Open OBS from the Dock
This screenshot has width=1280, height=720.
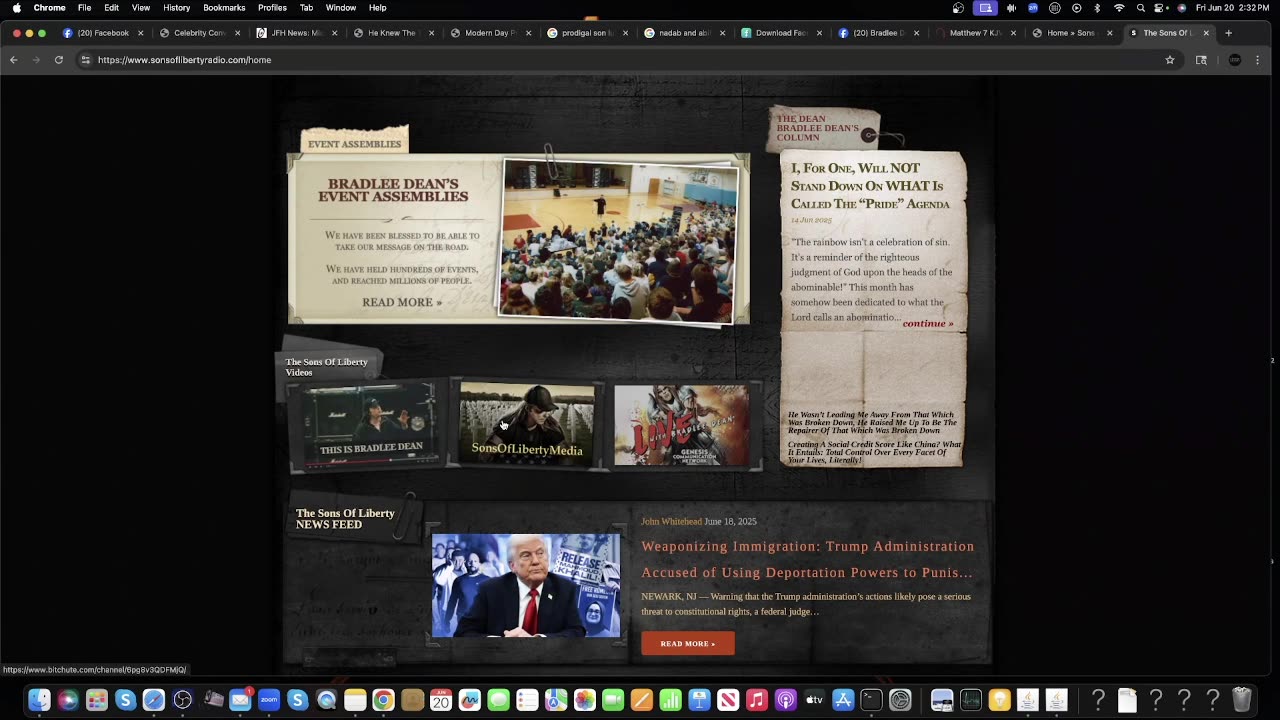pyautogui.click(x=183, y=700)
